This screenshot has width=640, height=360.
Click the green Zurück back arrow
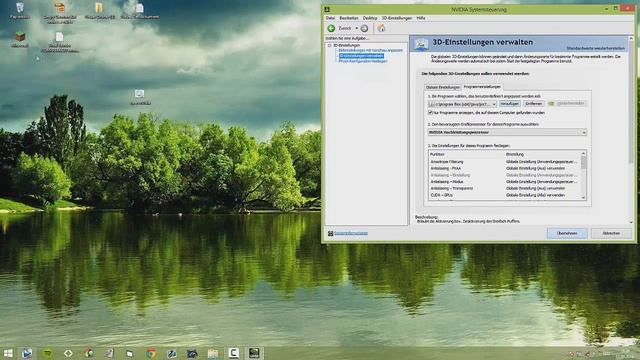coord(331,28)
